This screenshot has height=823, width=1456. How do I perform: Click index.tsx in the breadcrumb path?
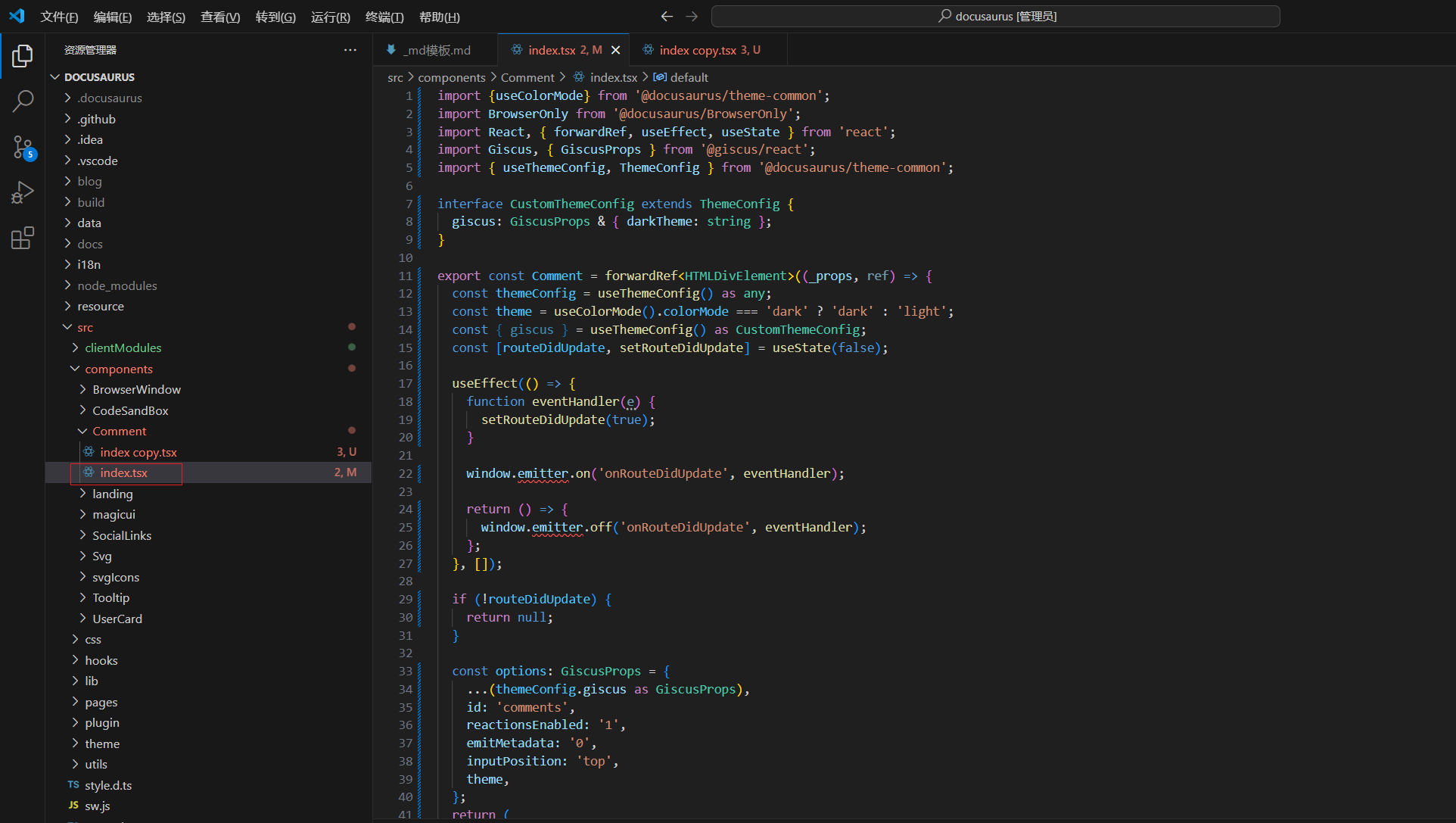click(x=614, y=77)
